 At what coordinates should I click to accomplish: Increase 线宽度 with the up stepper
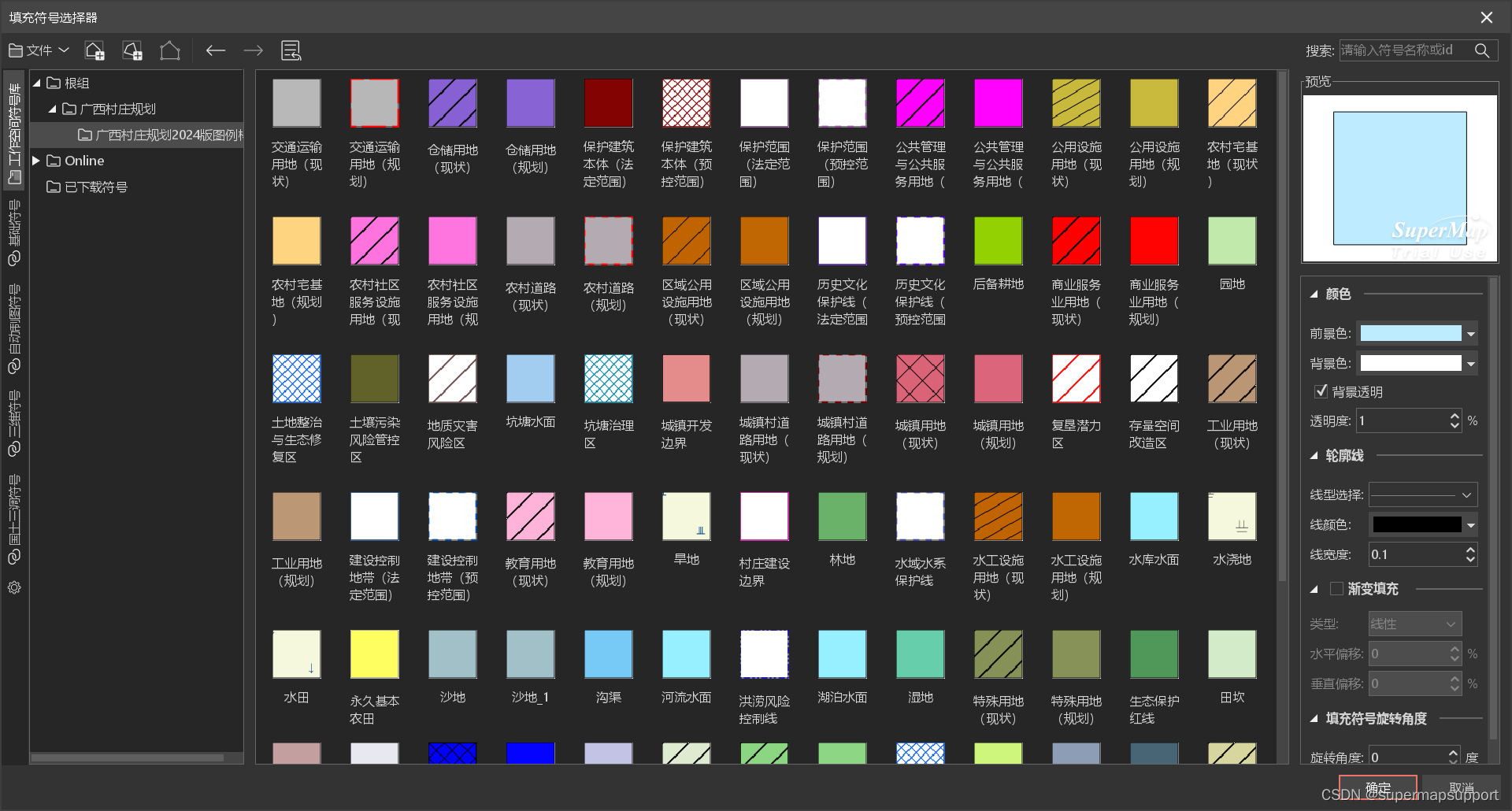click(x=1470, y=549)
